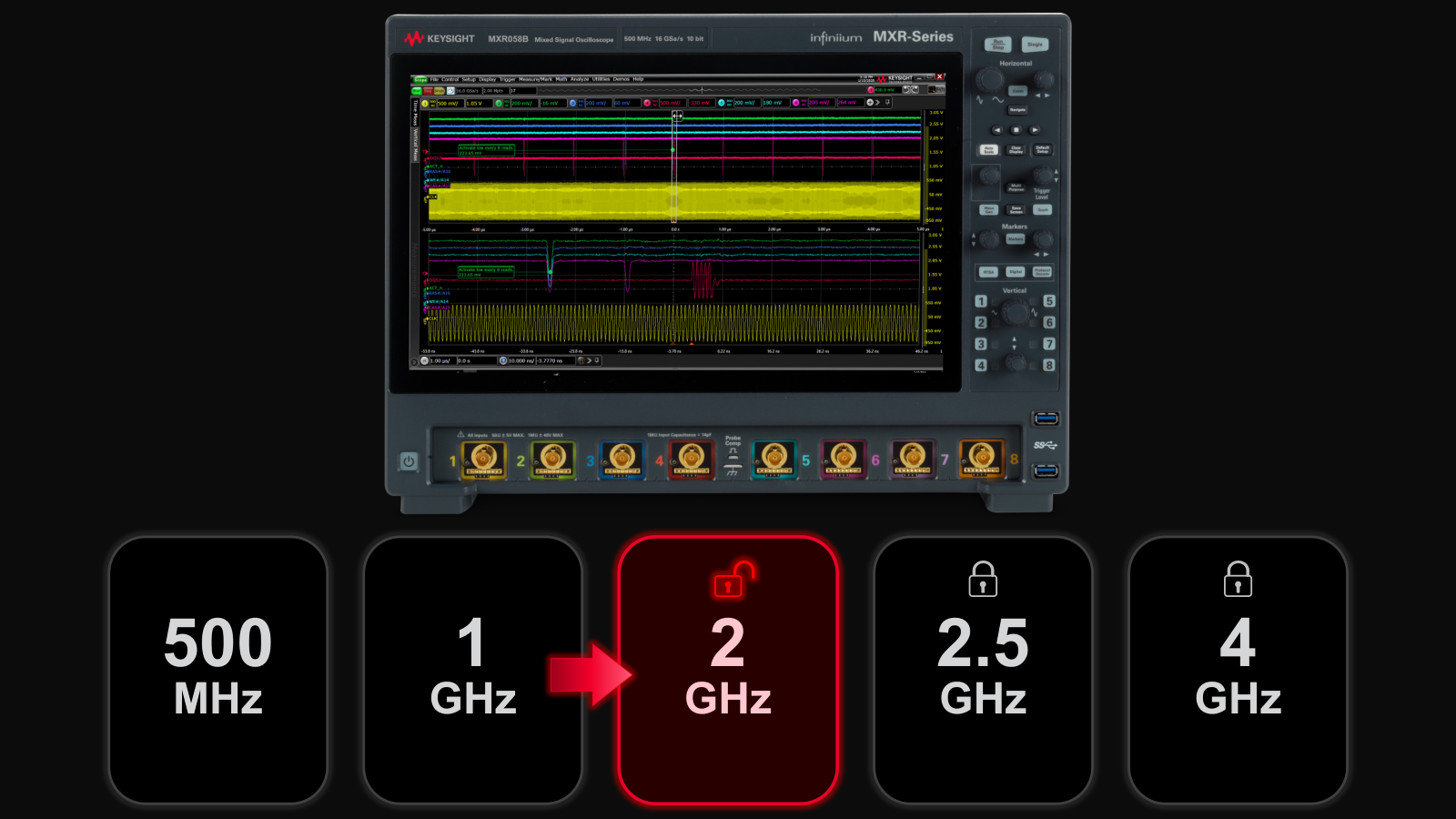
Task: Push the Run/Stop front-panel key
Action: (x=998, y=44)
